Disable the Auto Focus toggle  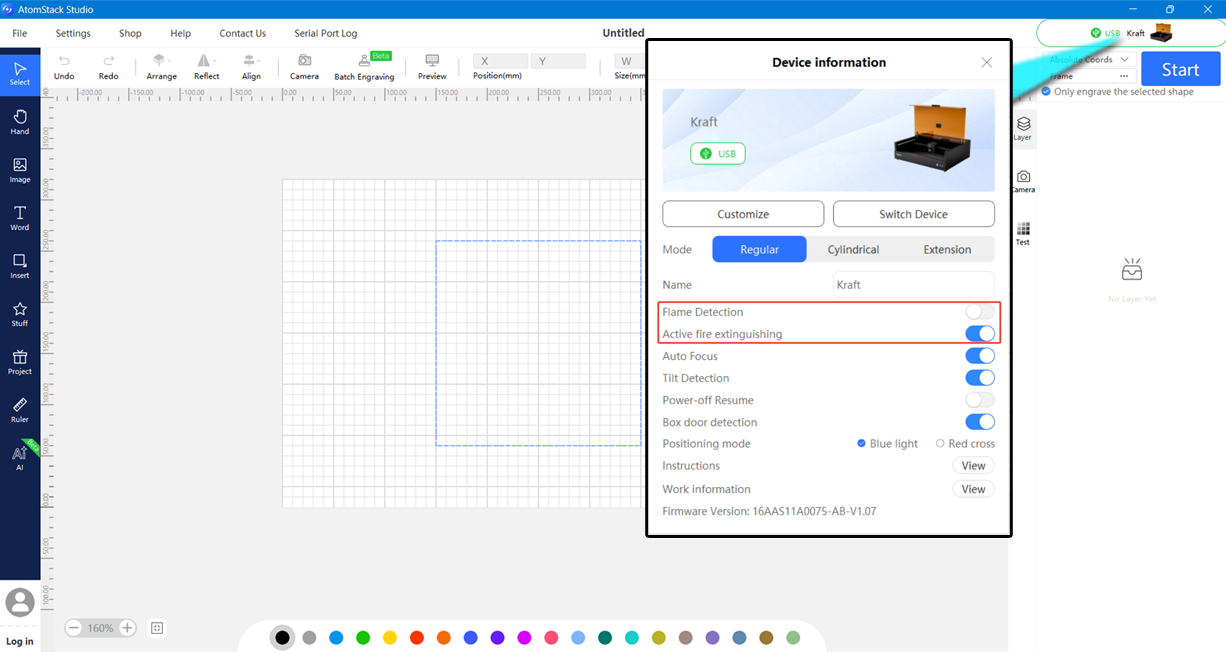click(x=980, y=356)
